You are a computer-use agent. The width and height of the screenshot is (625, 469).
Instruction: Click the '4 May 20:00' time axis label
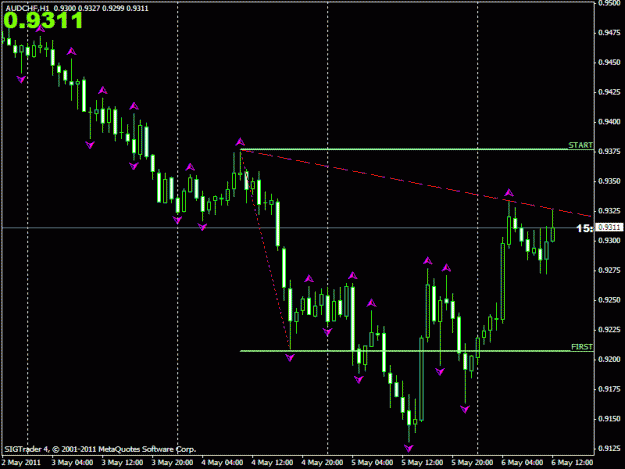(322, 463)
